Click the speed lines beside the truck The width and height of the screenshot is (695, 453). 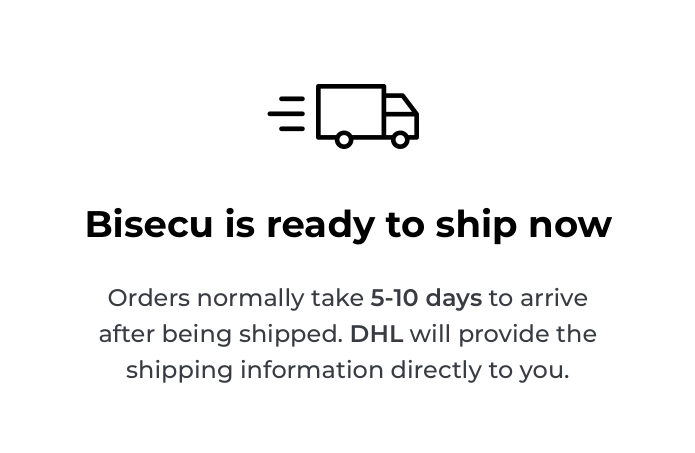(x=287, y=114)
